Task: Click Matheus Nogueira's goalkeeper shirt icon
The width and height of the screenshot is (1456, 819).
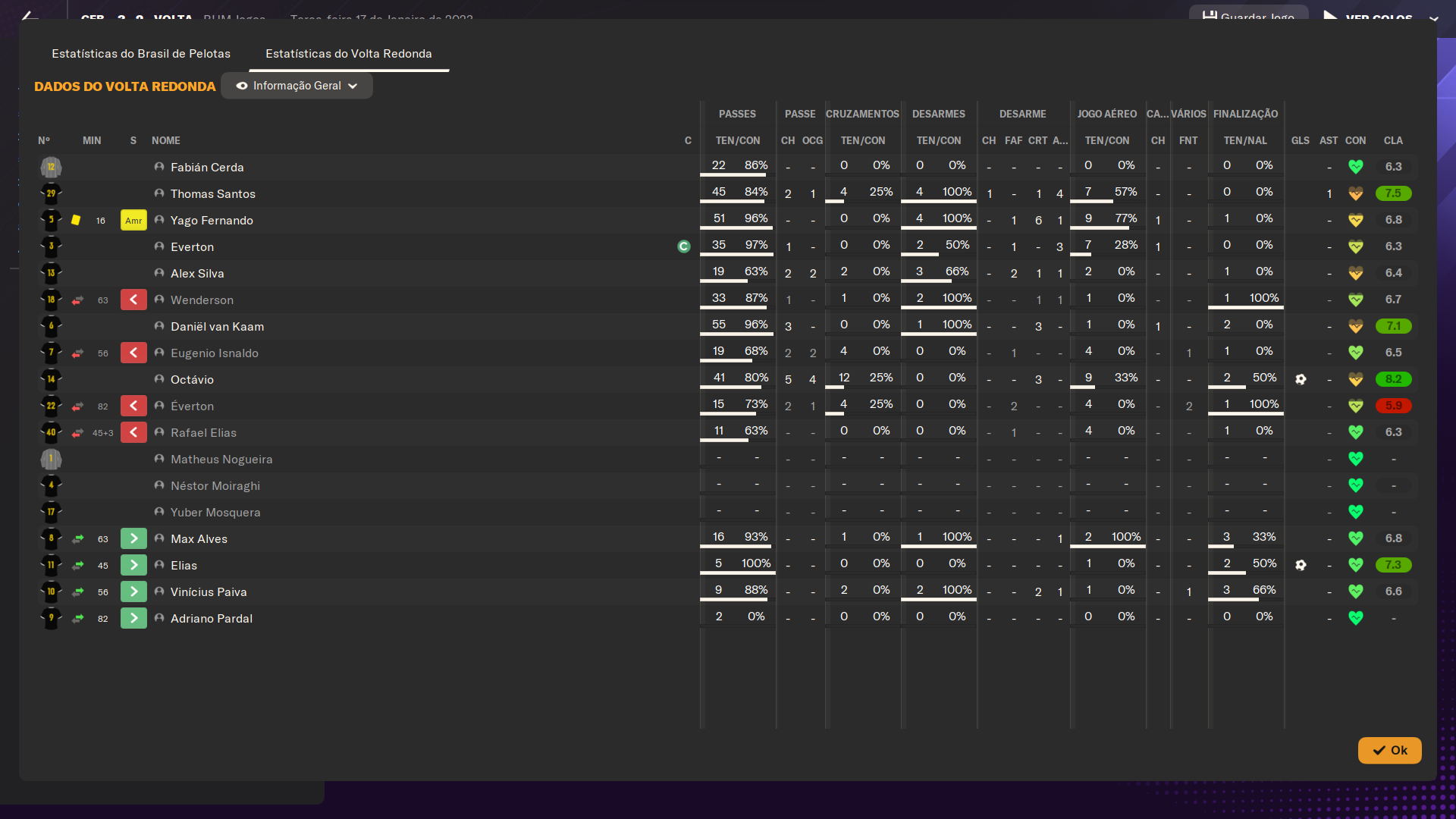Action: [51, 459]
